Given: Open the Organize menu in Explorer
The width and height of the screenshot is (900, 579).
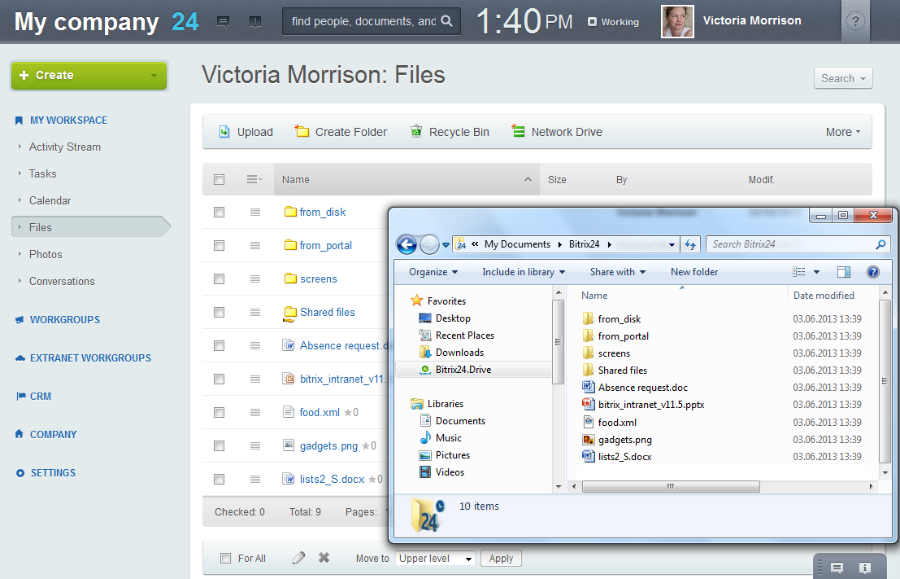Looking at the screenshot, I should [x=433, y=272].
